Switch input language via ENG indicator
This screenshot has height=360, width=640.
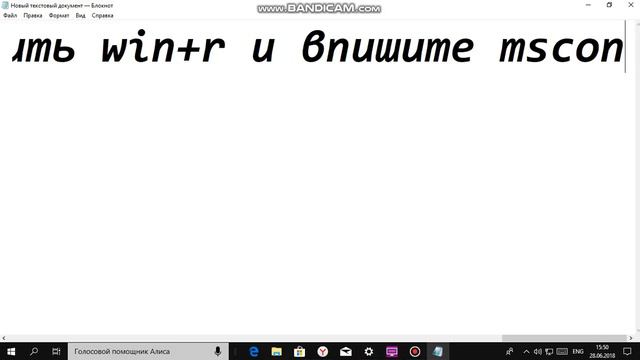[x=578, y=351]
